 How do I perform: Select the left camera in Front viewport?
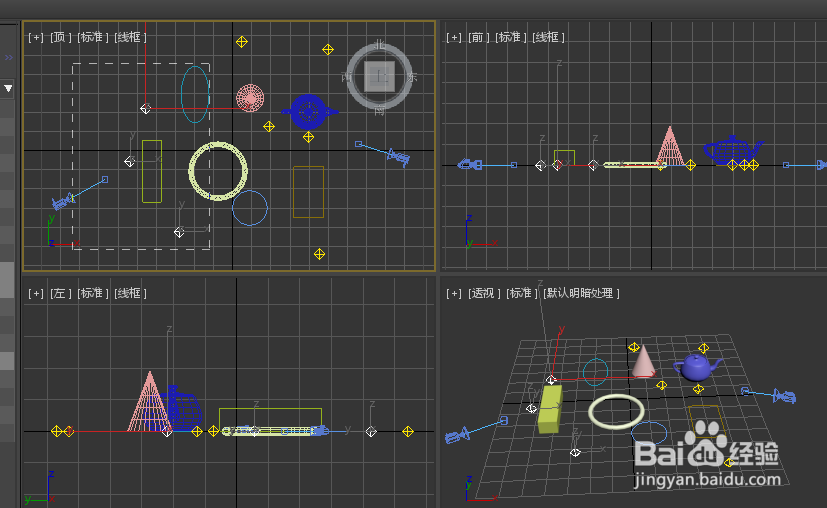[x=469, y=165]
